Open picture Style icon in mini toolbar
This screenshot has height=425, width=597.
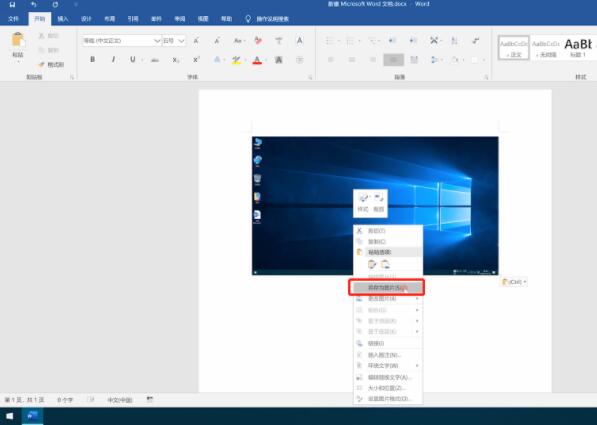coord(363,203)
